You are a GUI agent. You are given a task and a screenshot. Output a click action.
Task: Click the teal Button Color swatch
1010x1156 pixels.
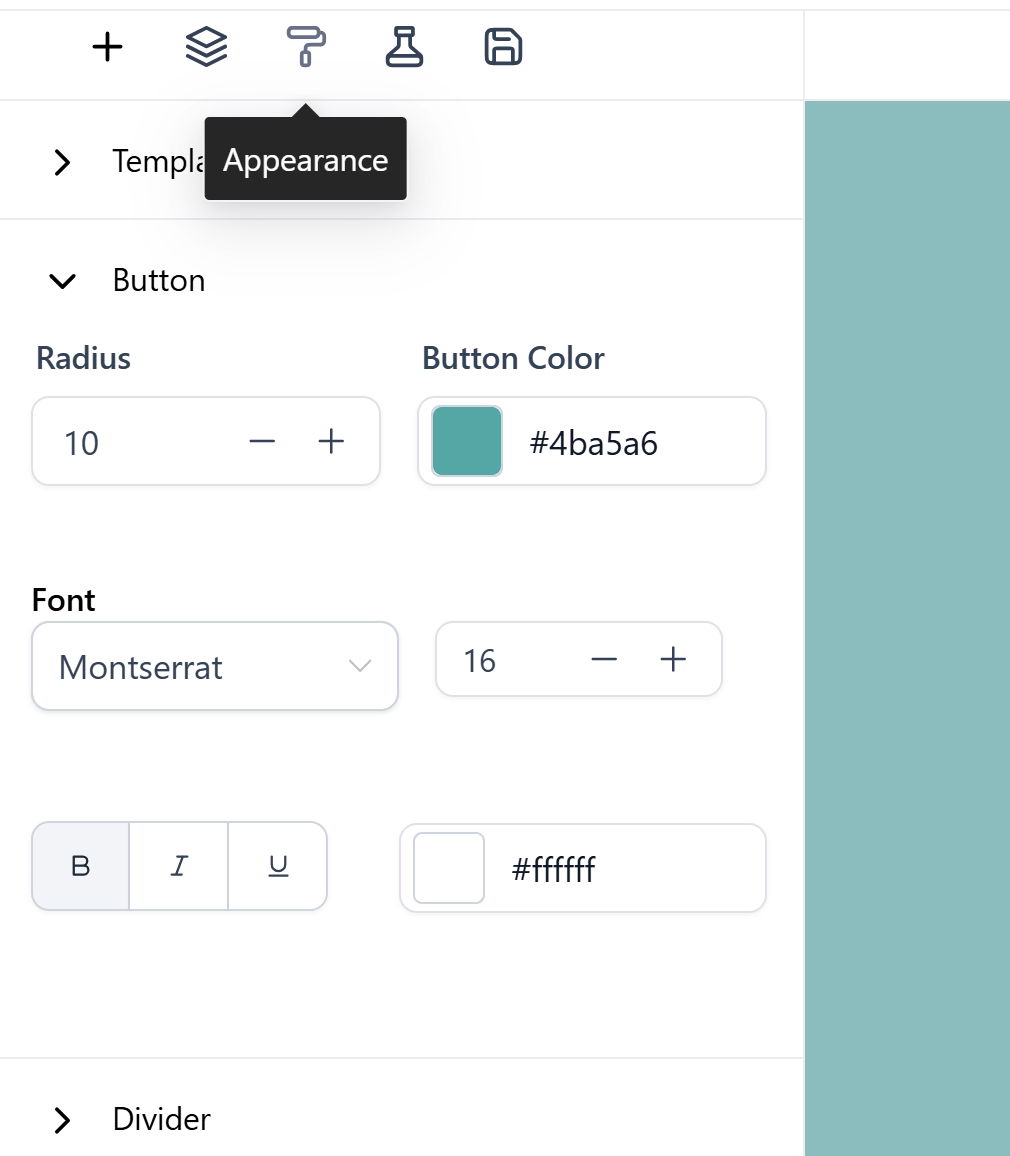click(466, 440)
